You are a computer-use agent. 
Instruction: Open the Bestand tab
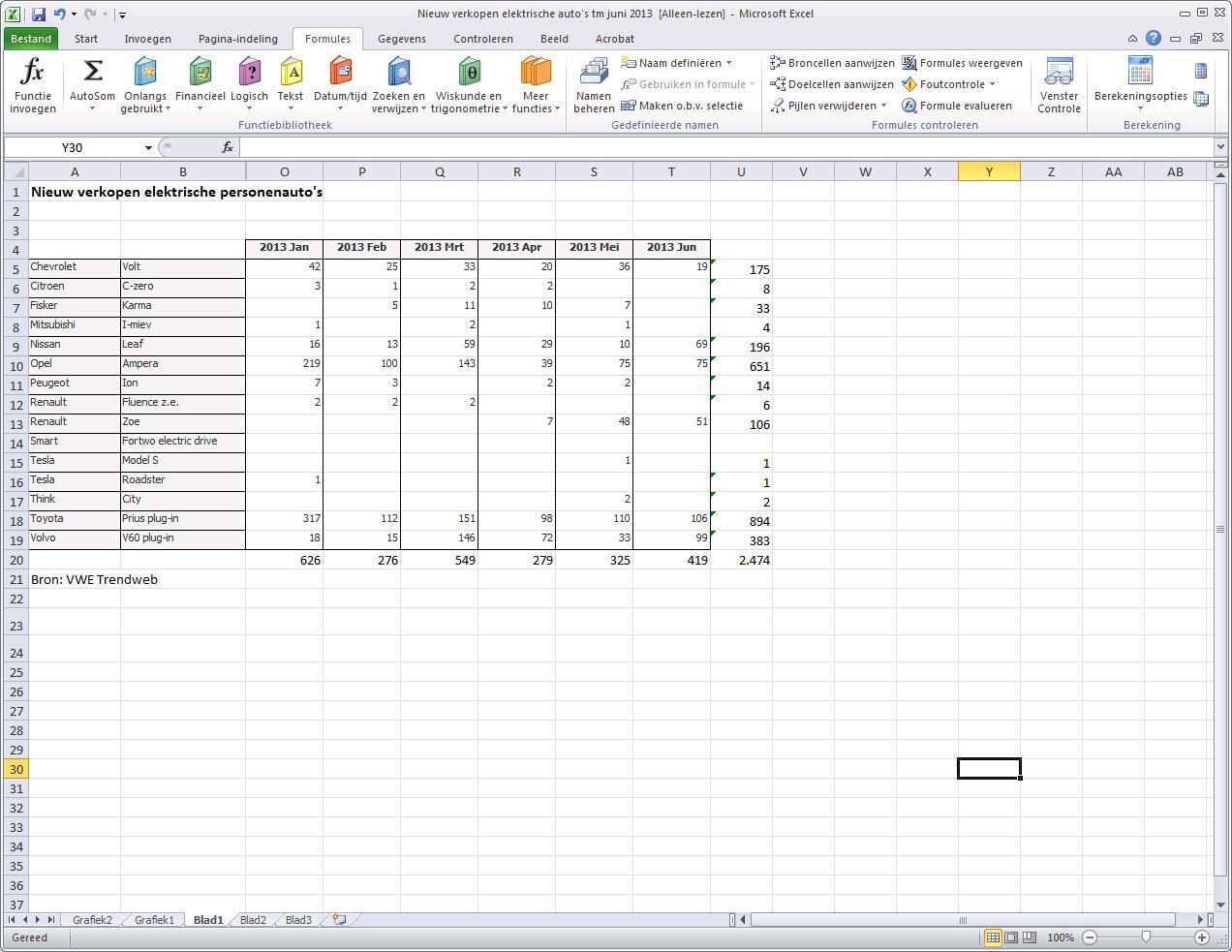[31, 39]
